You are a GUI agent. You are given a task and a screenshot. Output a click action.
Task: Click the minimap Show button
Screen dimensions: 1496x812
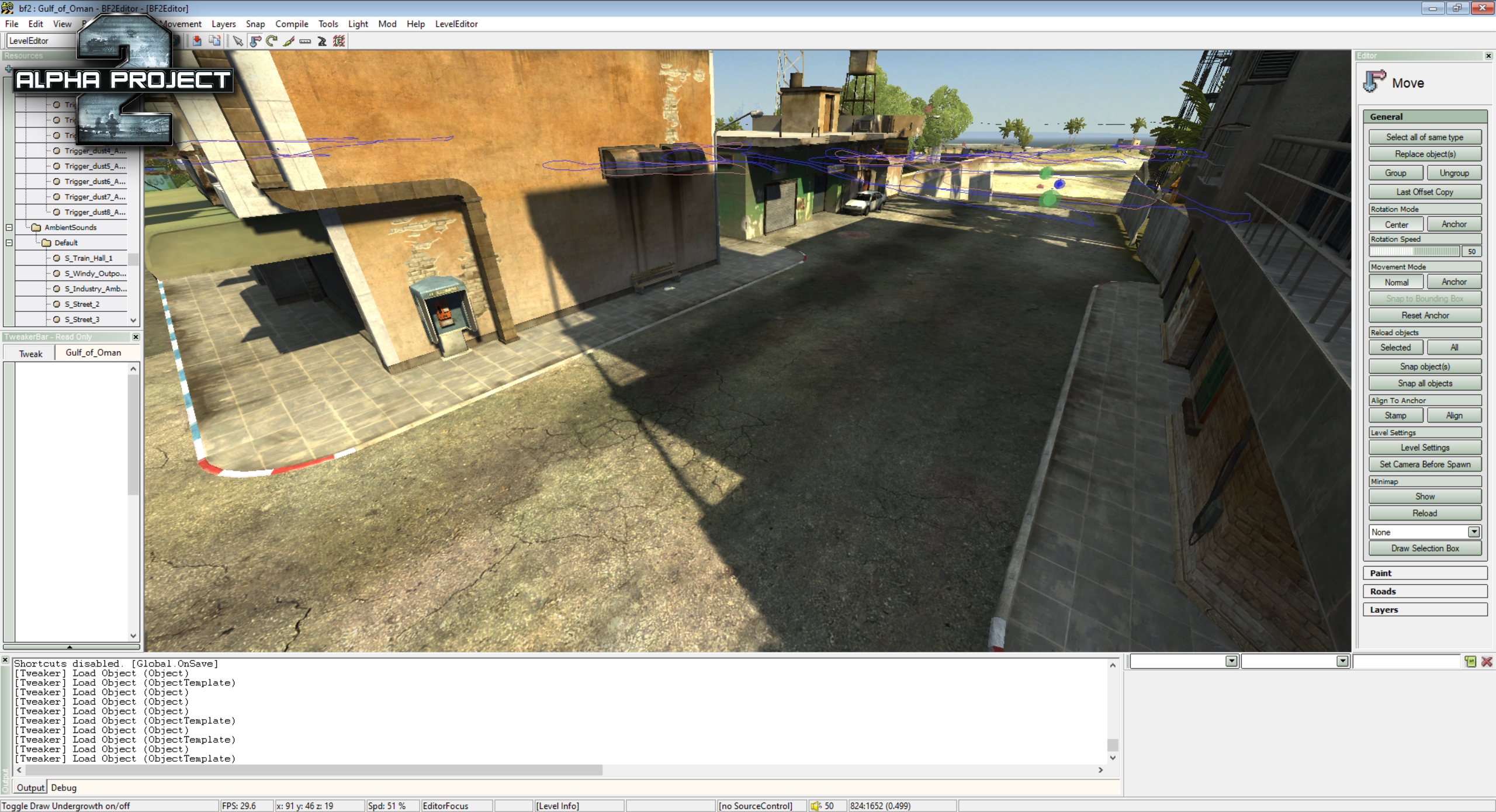click(x=1425, y=497)
